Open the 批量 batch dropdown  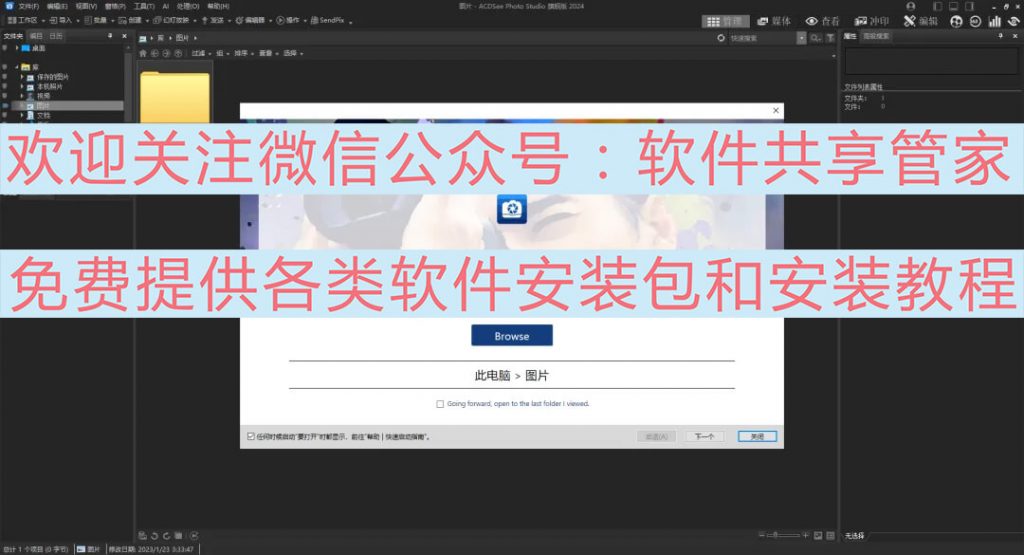99,20
